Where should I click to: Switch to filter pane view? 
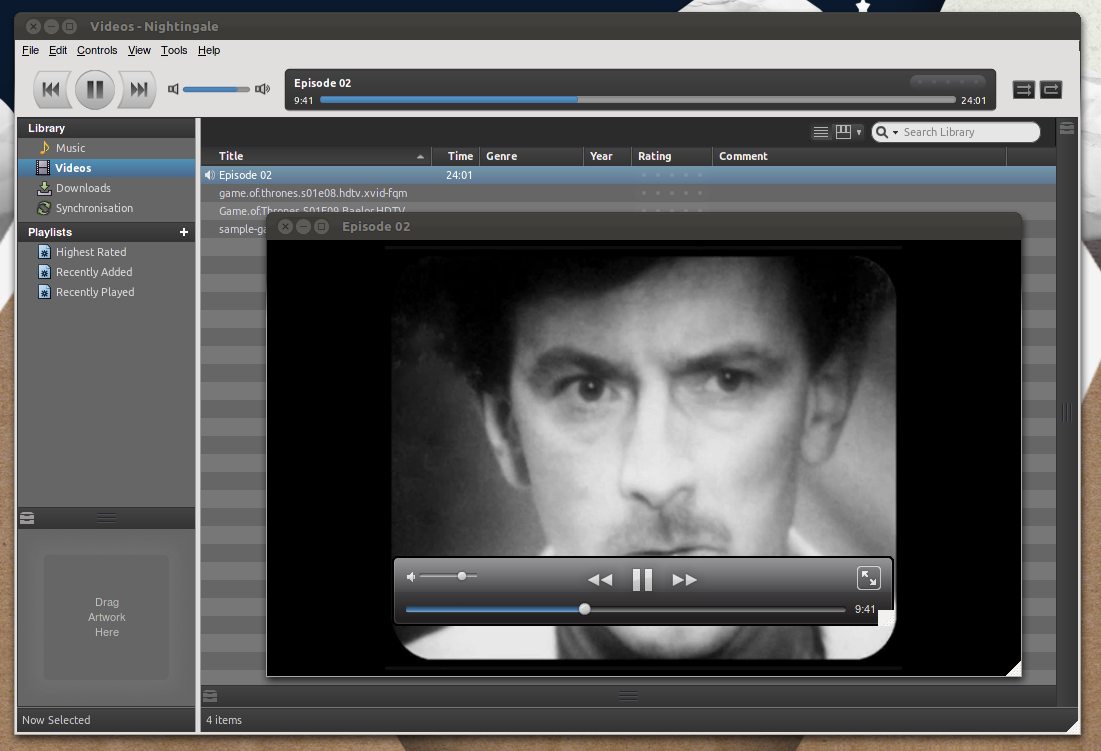(843, 132)
